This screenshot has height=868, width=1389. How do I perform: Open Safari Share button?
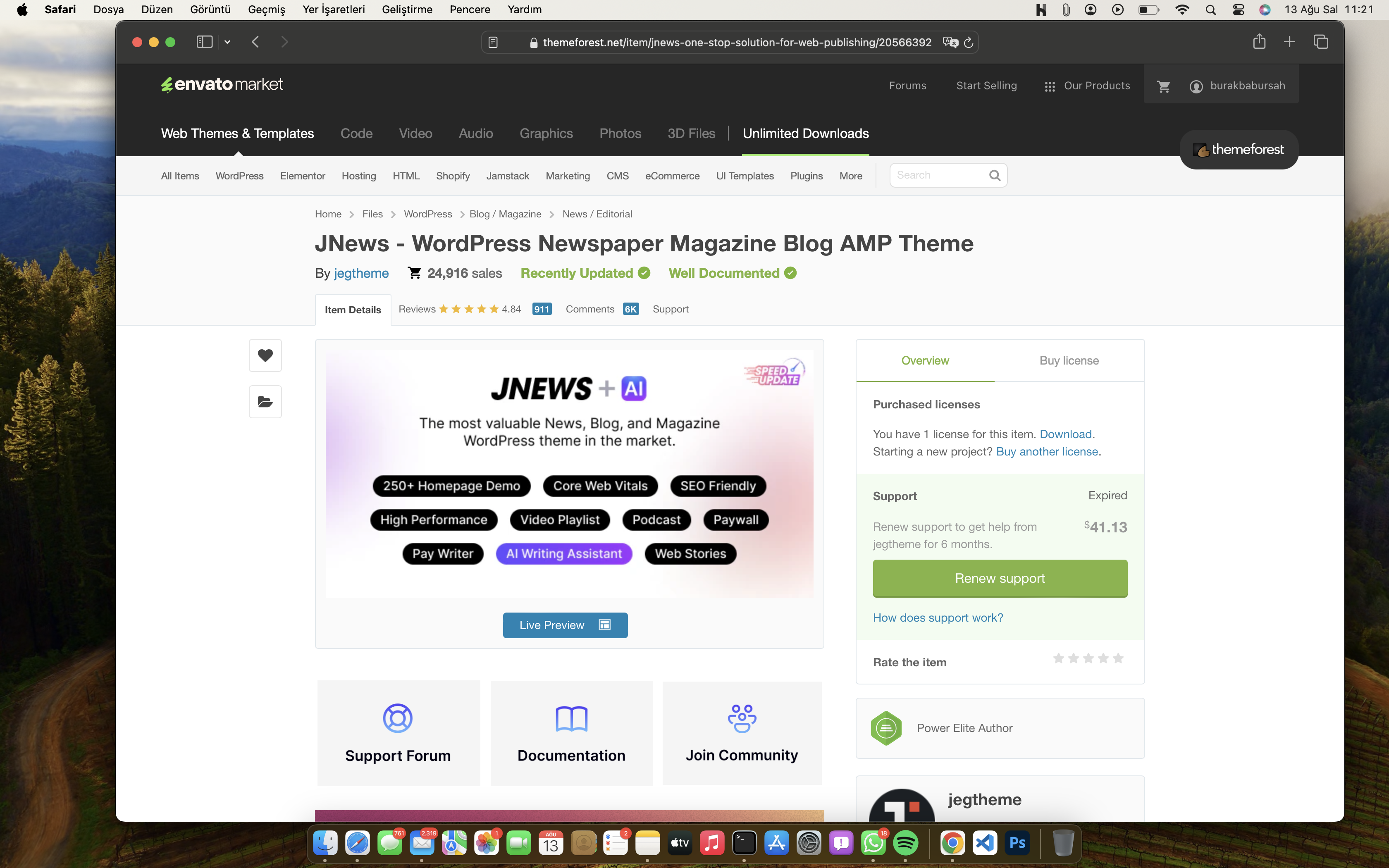[1259, 41]
